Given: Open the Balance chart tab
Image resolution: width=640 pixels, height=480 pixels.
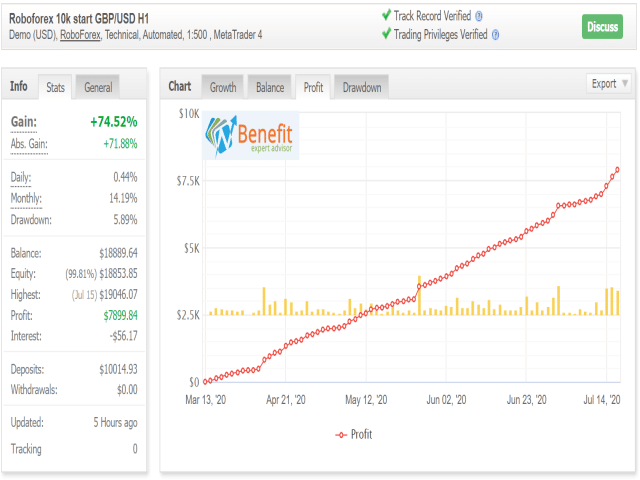Looking at the screenshot, I should pos(270,87).
